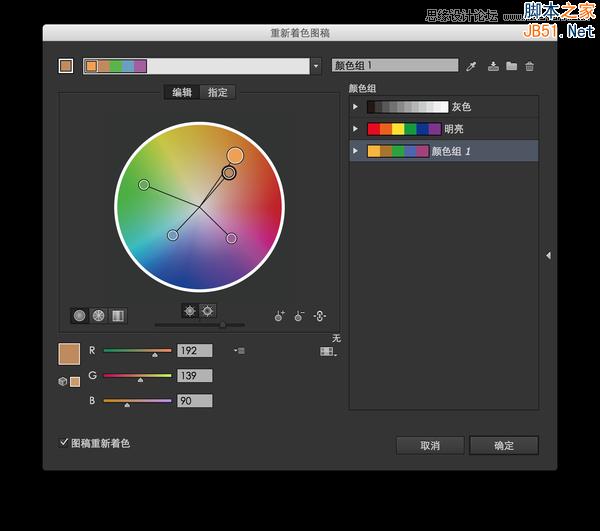
Task: Display color bars view
Action: [x=117, y=316]
